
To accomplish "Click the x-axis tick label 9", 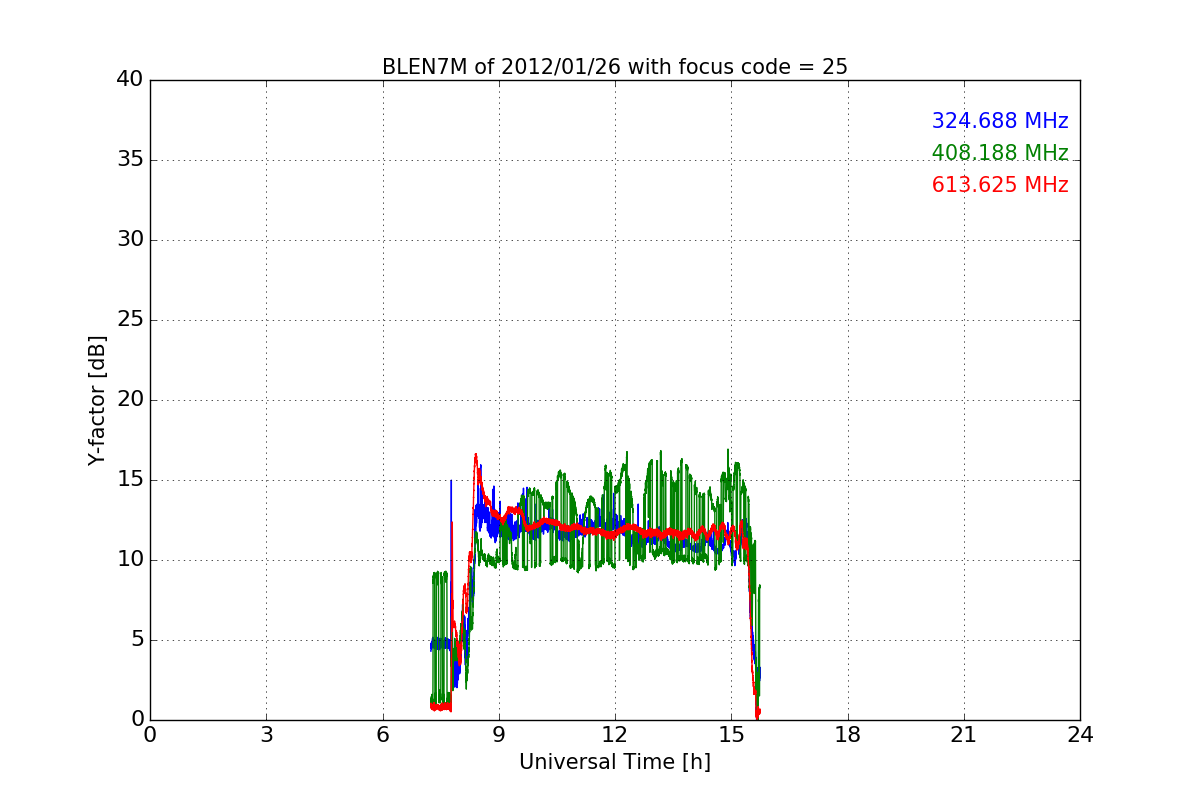I will point(499,735).
